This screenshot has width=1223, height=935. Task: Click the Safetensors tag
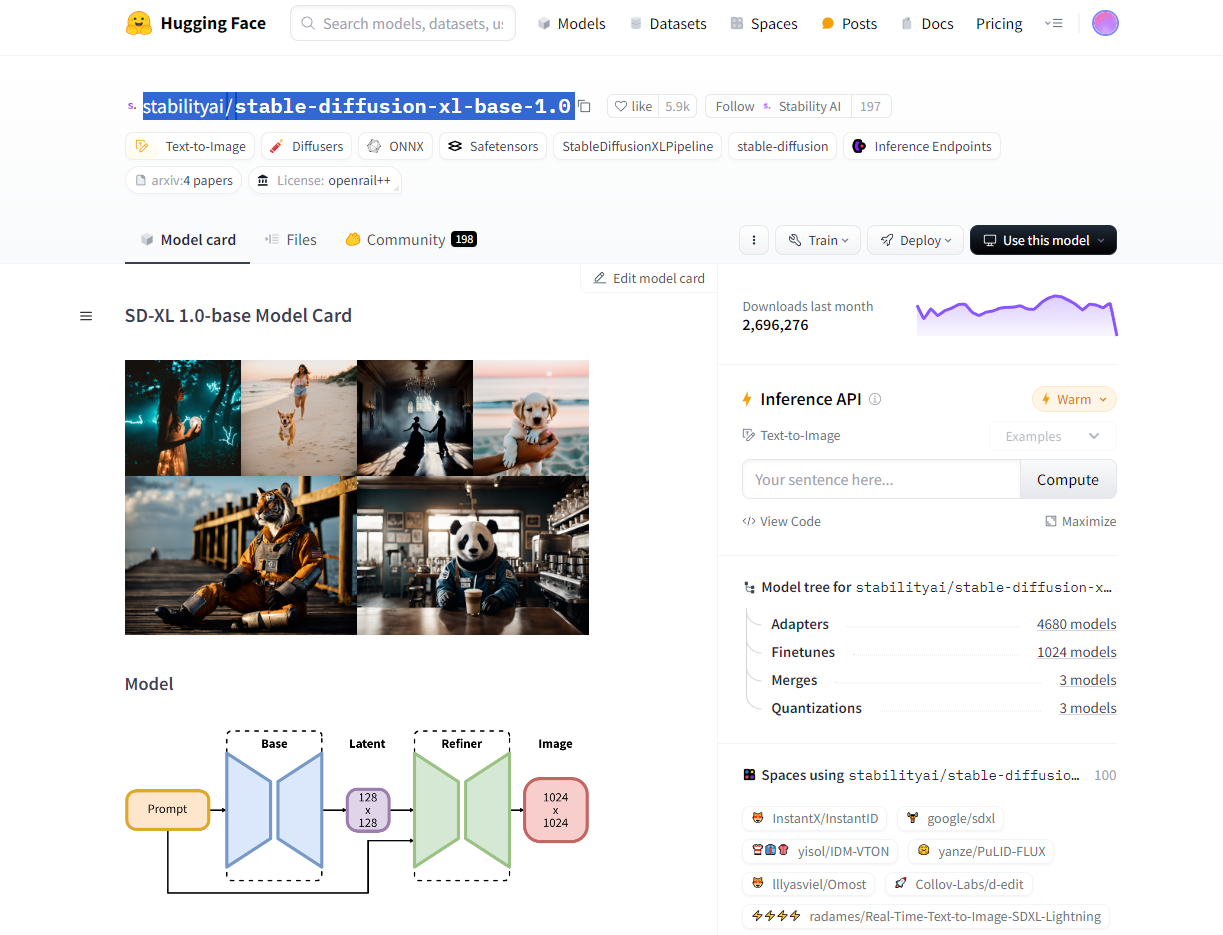tap(493, 146)
